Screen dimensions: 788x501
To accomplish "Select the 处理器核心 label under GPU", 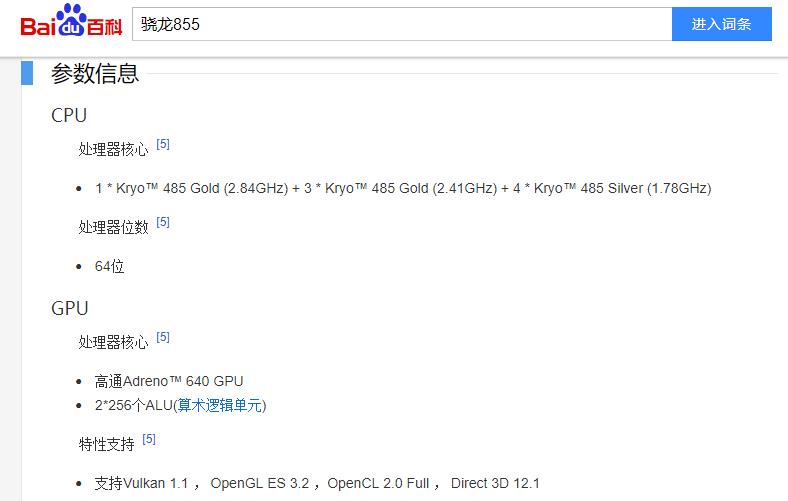I will coord(114,343).
